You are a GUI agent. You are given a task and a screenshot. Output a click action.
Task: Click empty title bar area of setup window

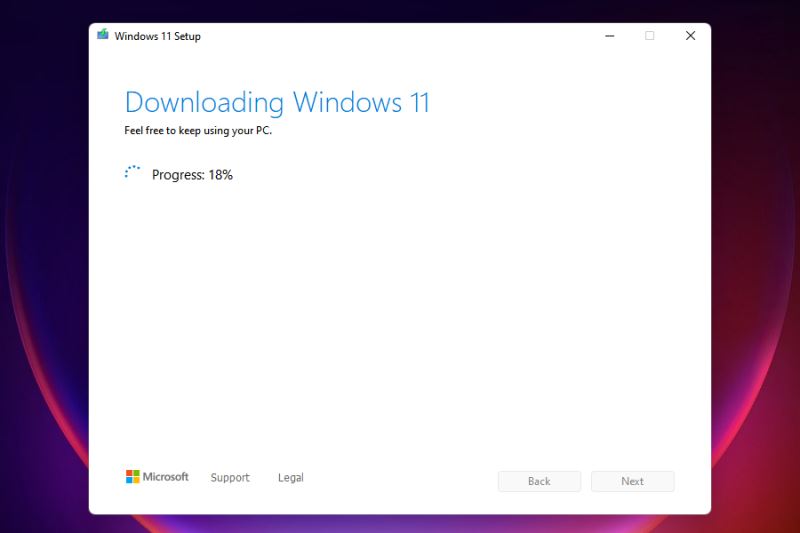pyautogui.click(x=400, y=36)
